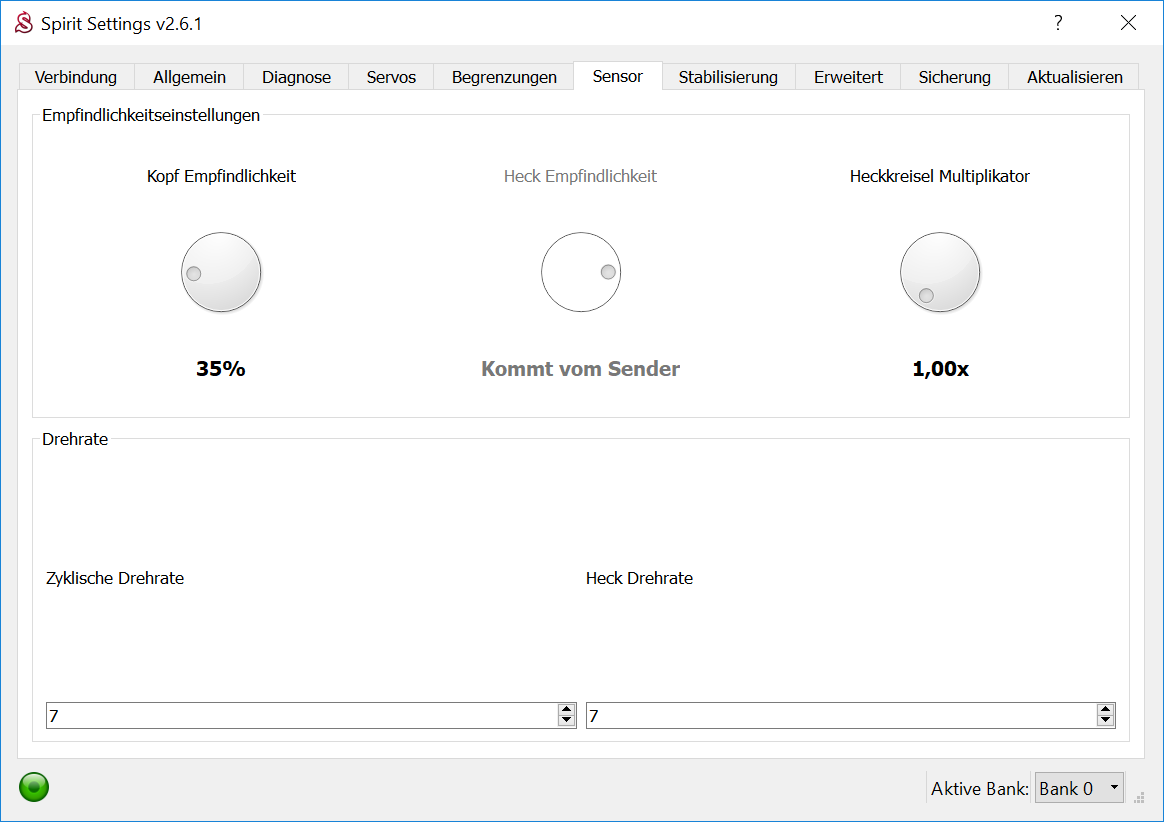
Task: Increase Zyklische Drehrate with up arrow
Action: click(x=566, y=710)
